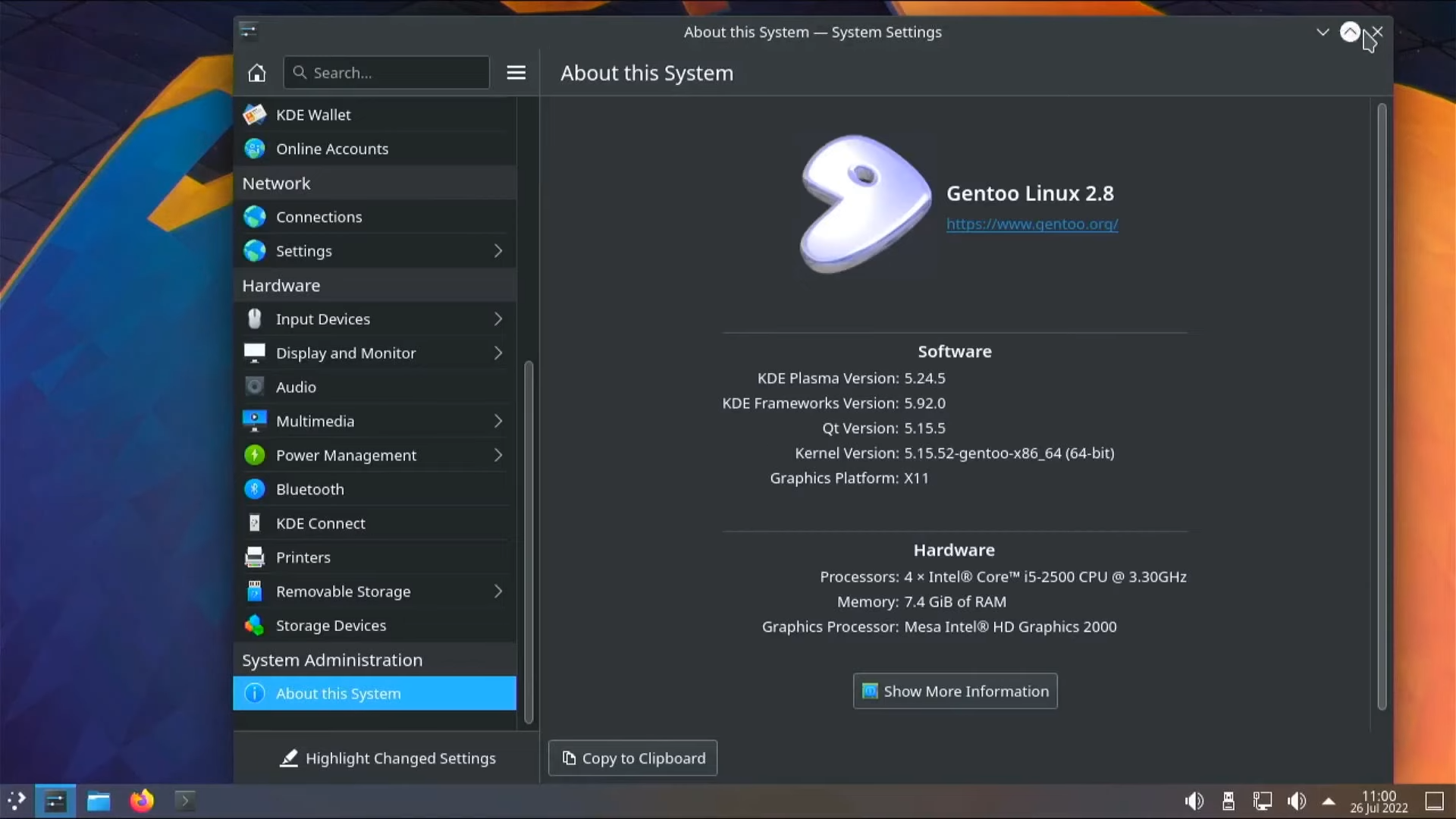Expand Input Devices submenu chevron
Screen dimensions: 1456x819
coord(498,319)
